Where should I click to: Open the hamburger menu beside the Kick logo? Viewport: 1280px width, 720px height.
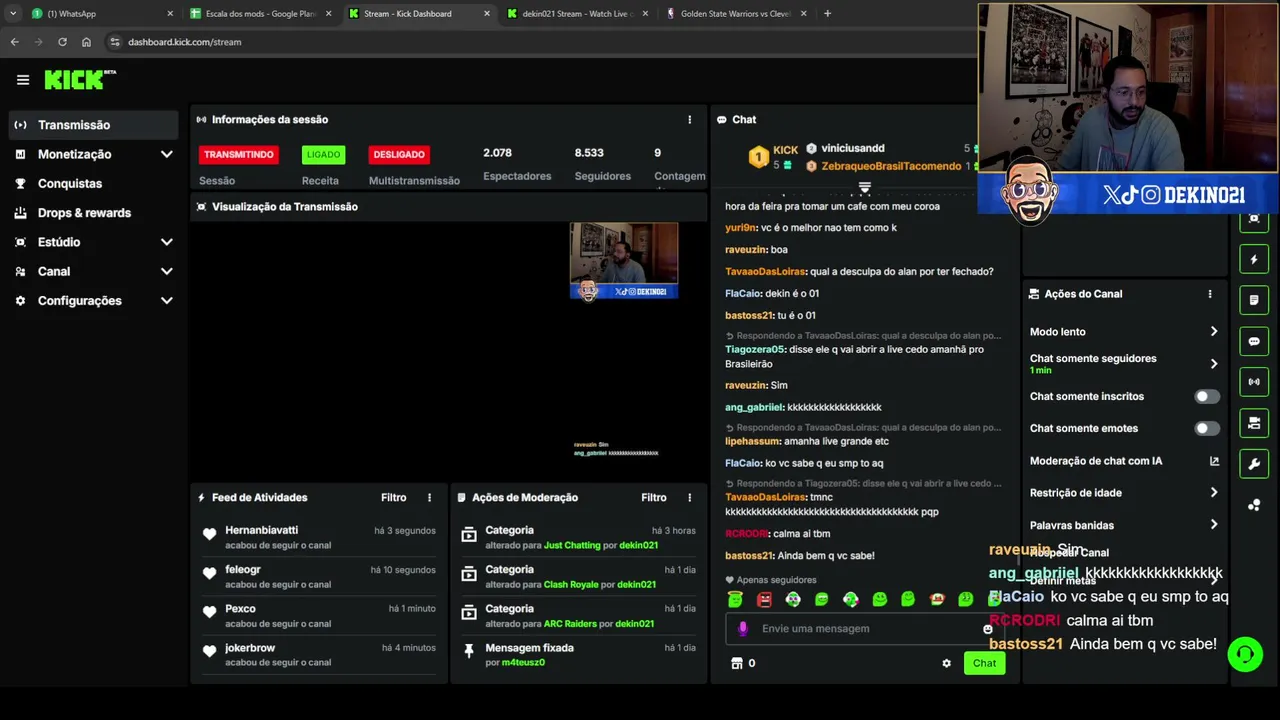[x=23, y=80]
